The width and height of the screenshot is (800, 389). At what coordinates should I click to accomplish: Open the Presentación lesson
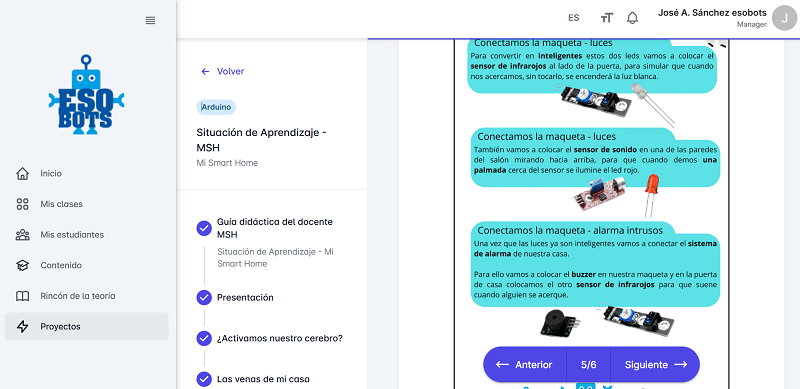point(245,298)
